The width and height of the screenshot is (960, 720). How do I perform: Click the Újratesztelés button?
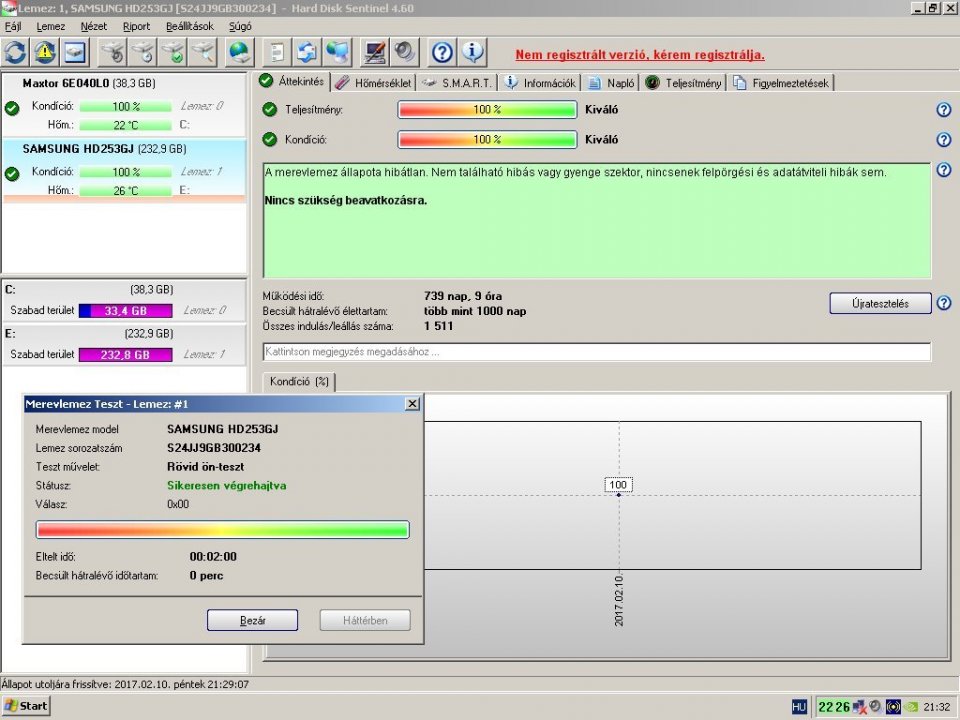880,303
